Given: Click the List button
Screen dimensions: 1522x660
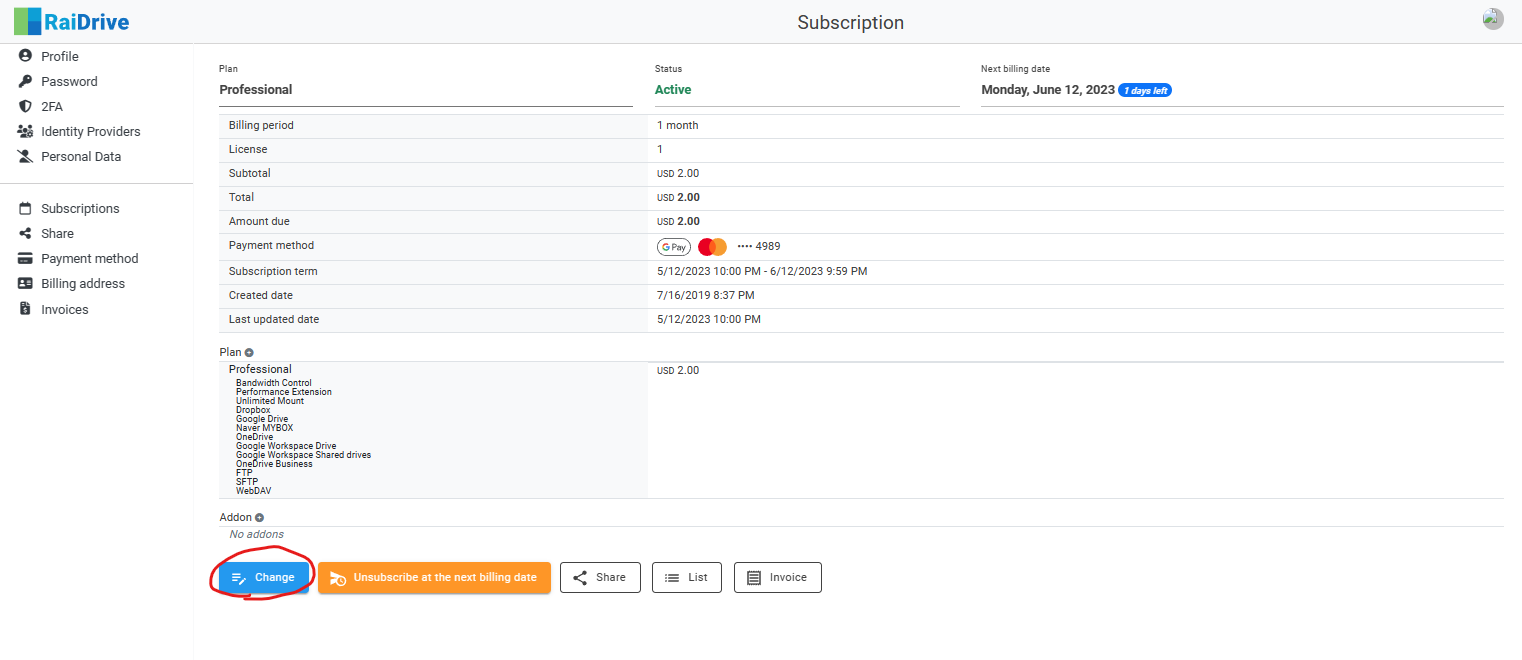Looking at the screenshot, I should point(687,578).
